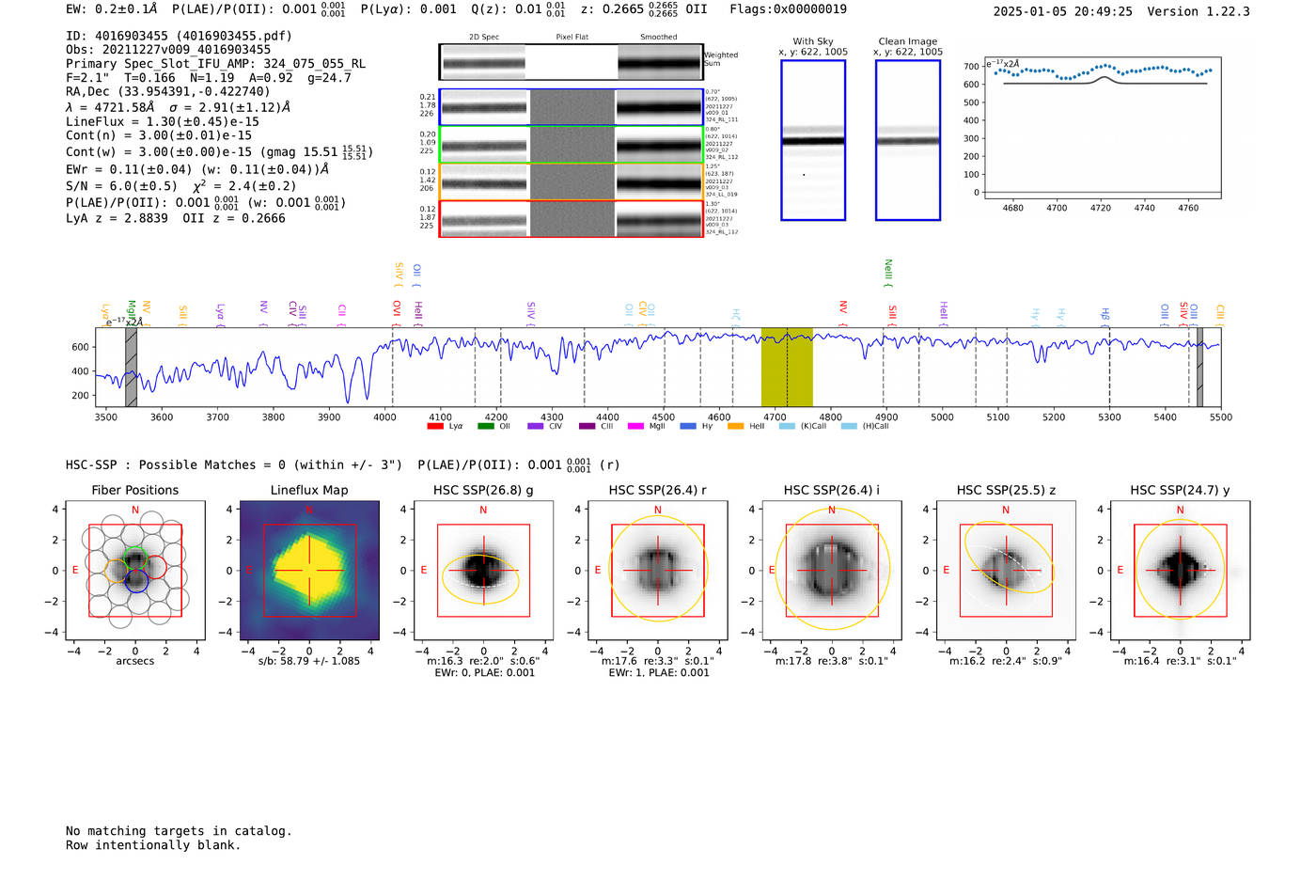Image resolution: width=1316 pixels, height=896 pixels.
Task: Open the Fiber Positions plot
Action: point(135,571)
